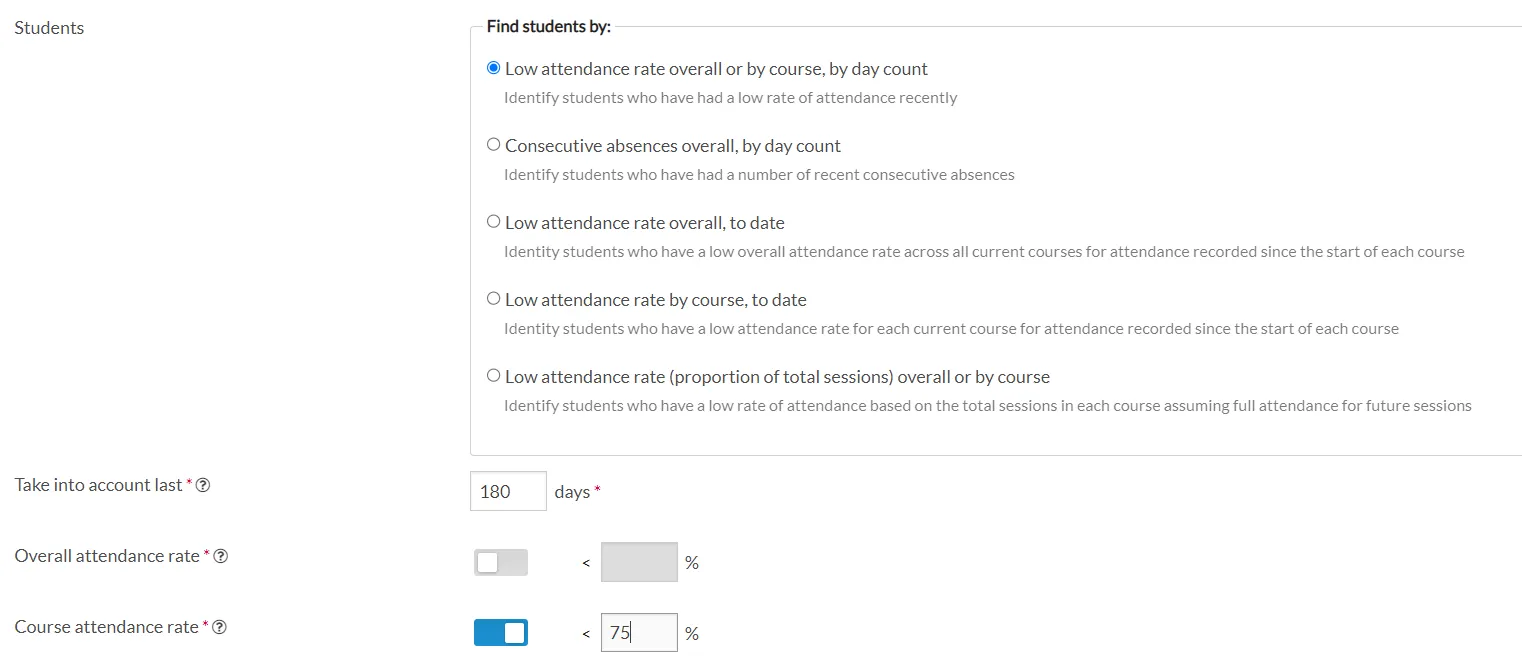Image resolution: width=1522 pixels, height=659 pixels.
Task: Click the Students section label
Action: coord(49,28)
